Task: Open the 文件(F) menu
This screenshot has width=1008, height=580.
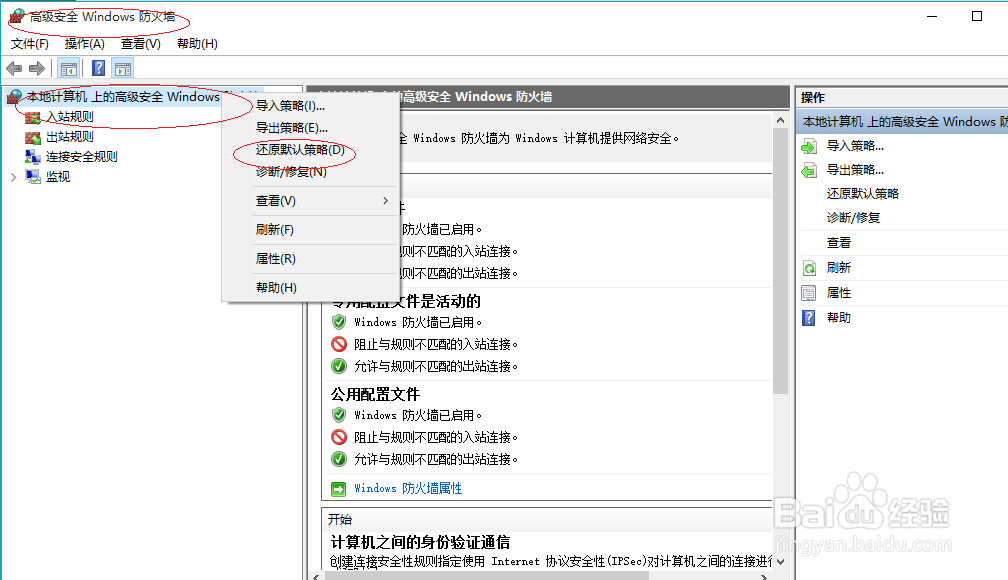Action: (x=30, y=44)
